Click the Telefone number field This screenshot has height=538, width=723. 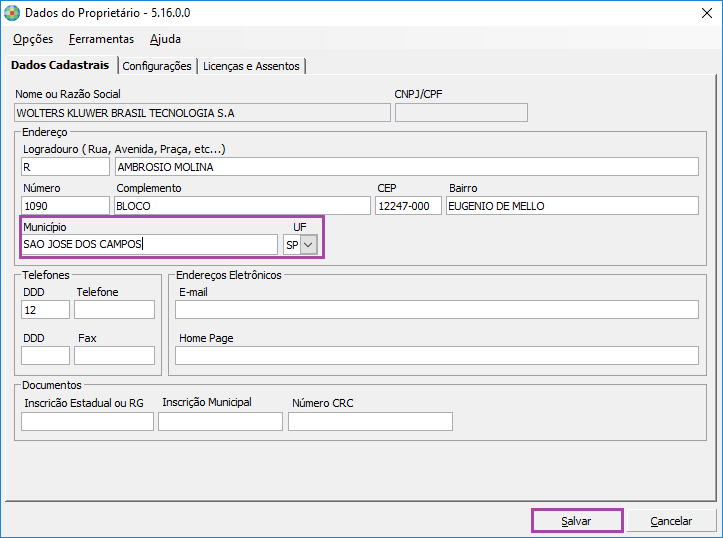click(114, 310)
